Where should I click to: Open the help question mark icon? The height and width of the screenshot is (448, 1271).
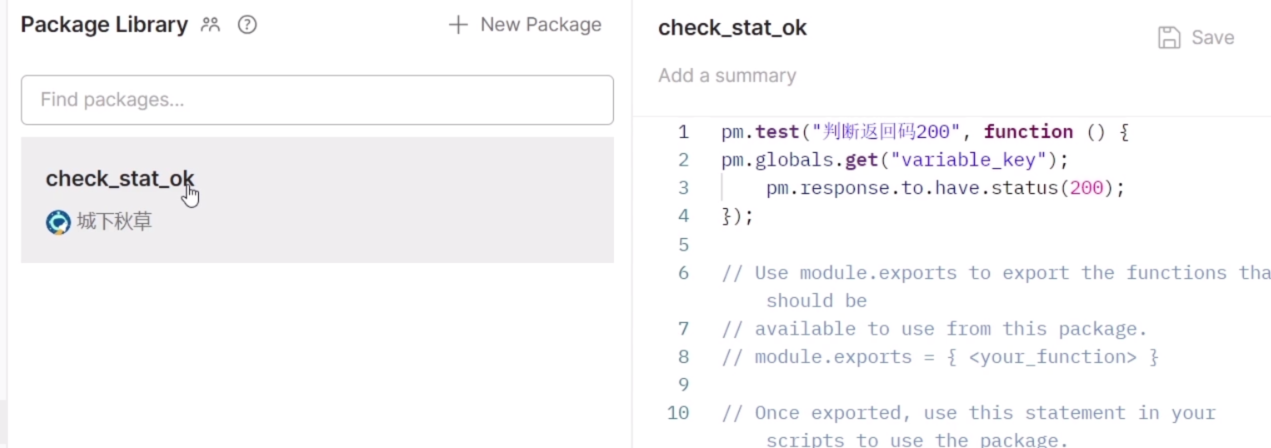click(x=247, y=25)
